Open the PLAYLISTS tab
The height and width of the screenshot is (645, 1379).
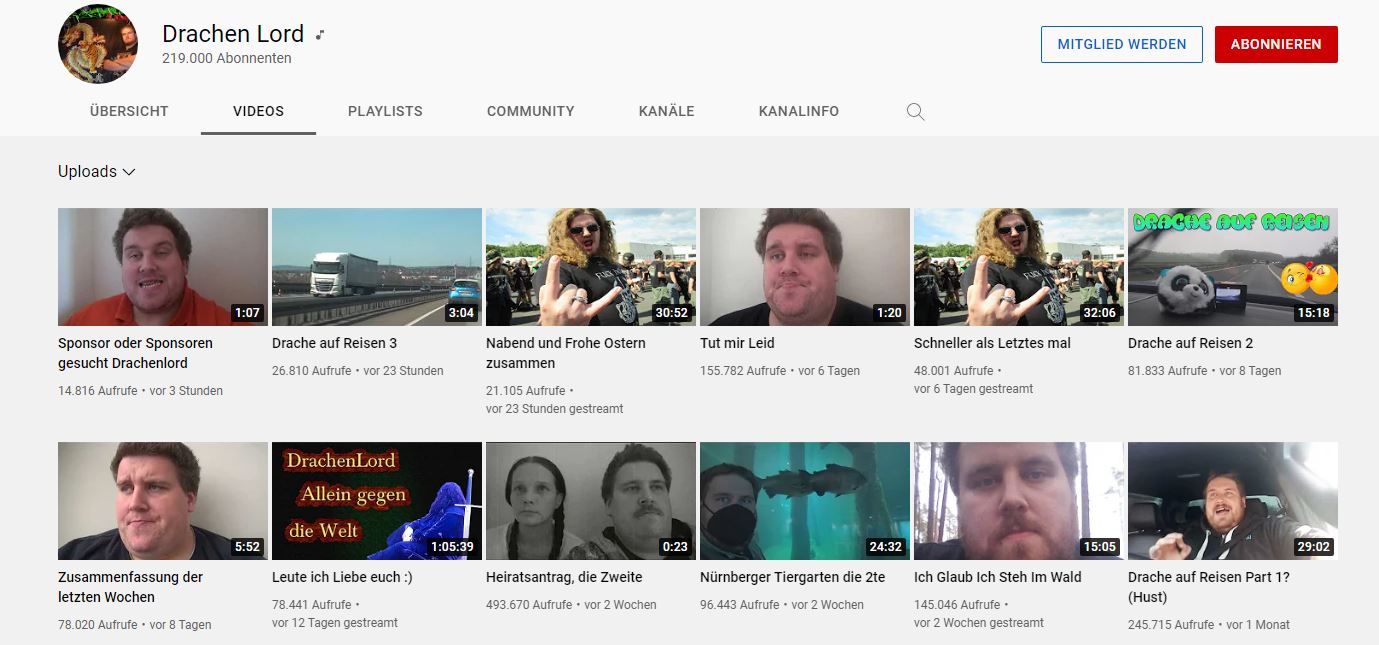(x=385, y=111)
